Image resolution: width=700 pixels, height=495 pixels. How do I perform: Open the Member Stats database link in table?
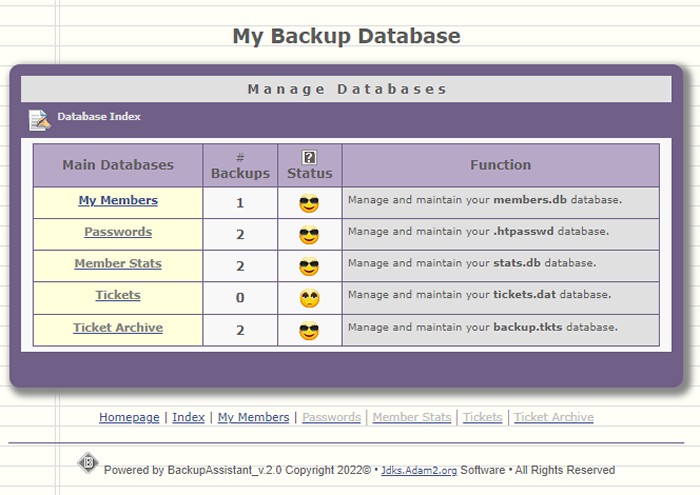click(118, 263)
